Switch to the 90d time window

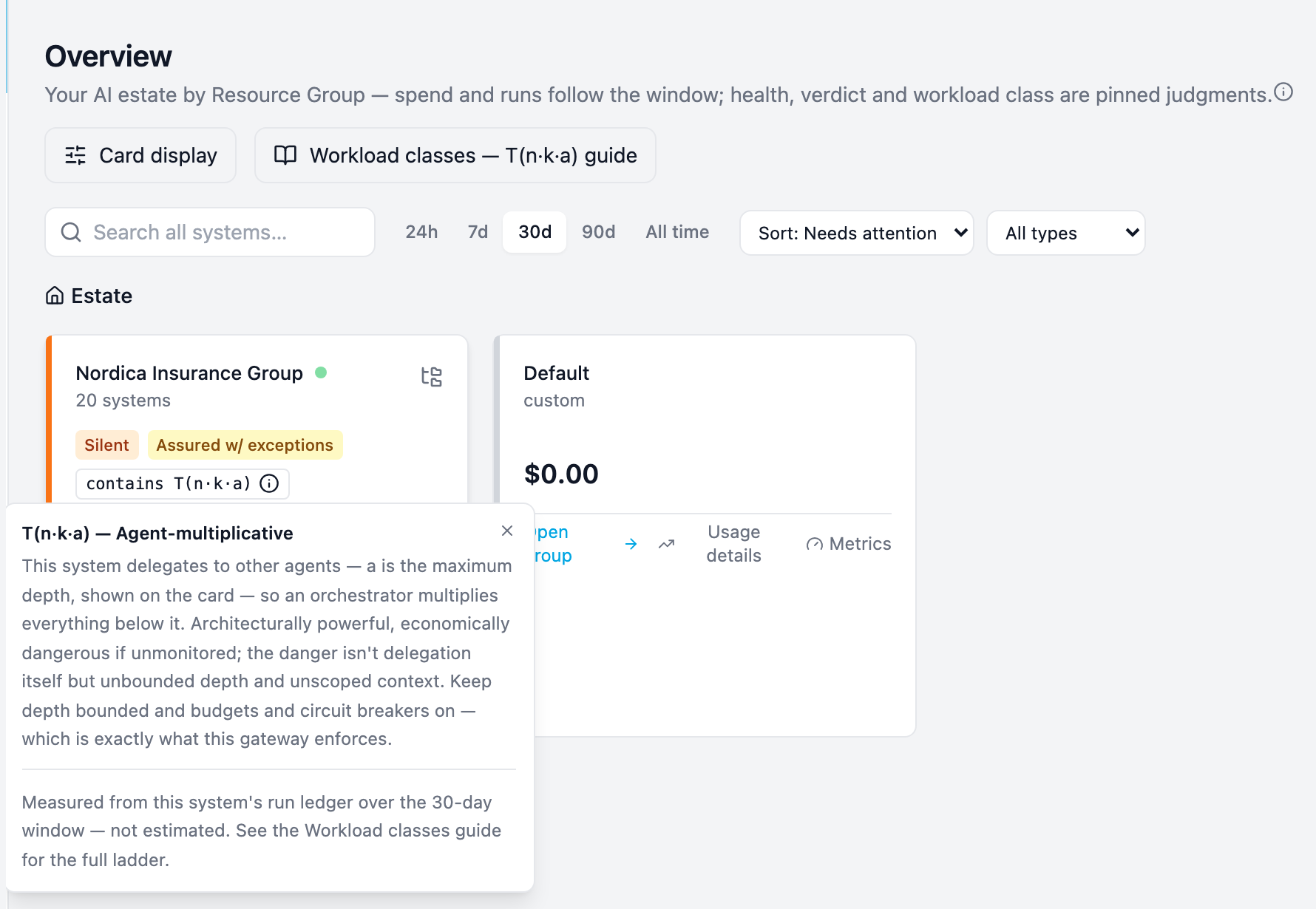pos(598,232)
